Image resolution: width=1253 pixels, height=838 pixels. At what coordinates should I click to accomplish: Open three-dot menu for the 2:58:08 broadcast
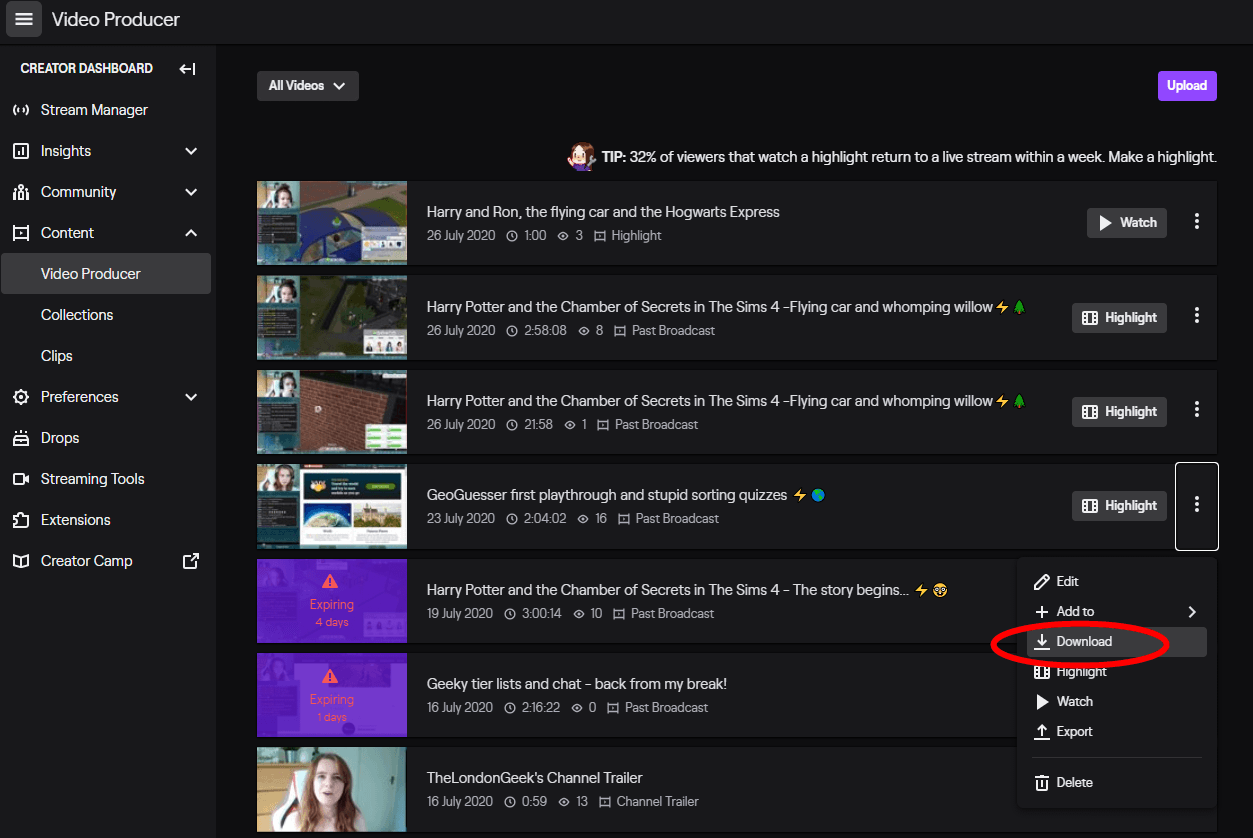coord(1197,316)
